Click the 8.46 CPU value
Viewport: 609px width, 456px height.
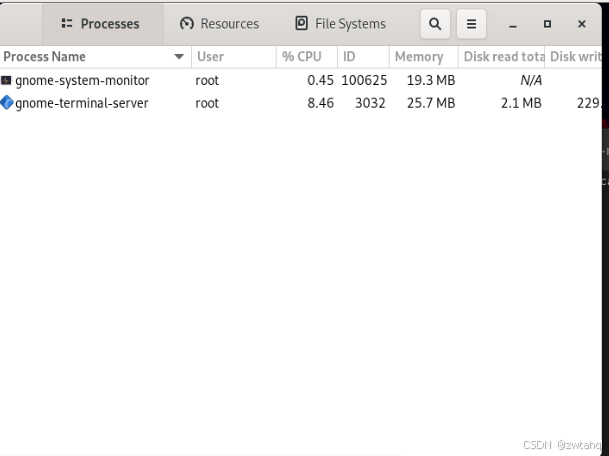point(320,103)
